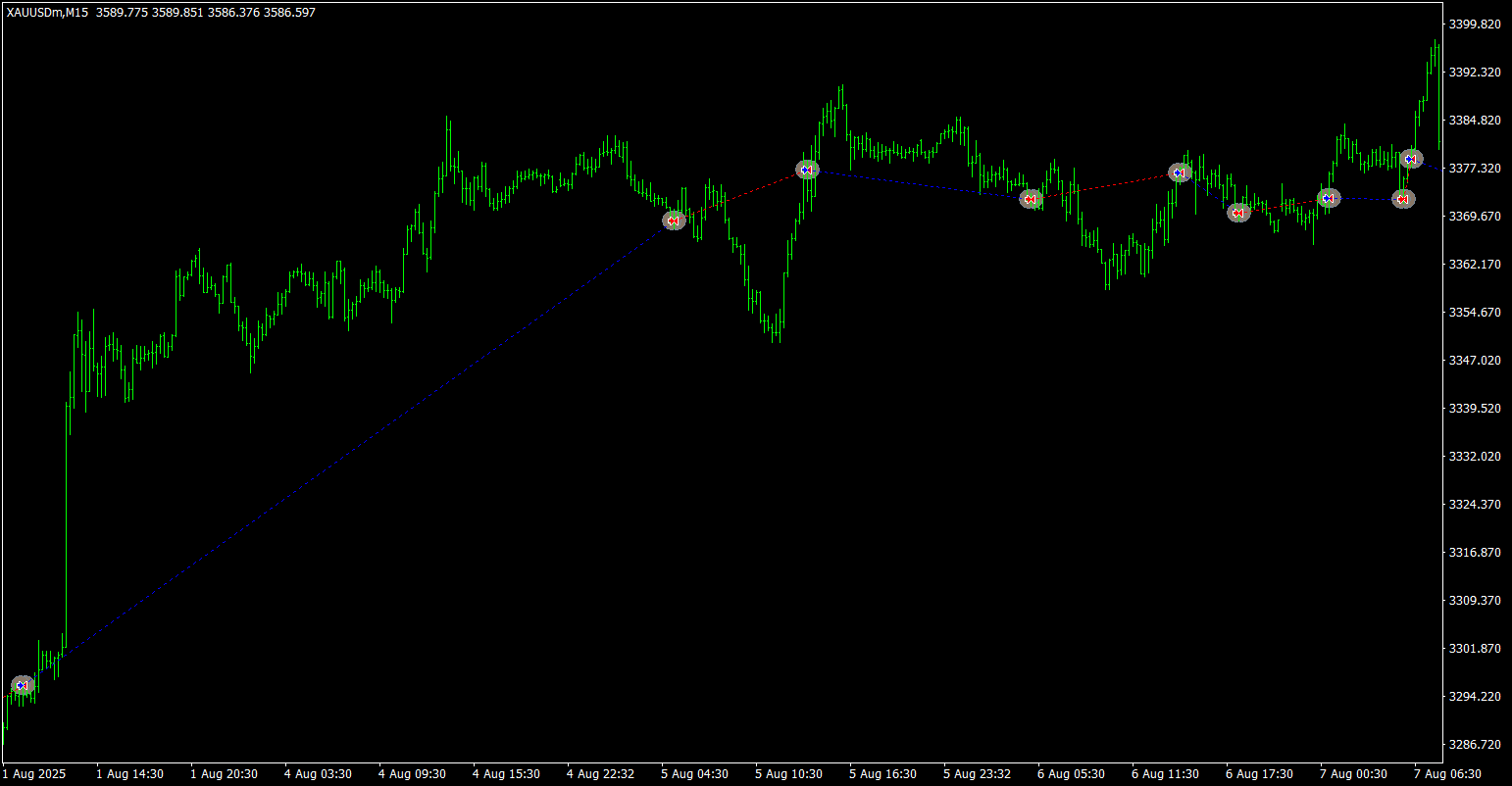1512x786 pixels.
Task: Select the red trade marker near 6 Aug 17:30
Action: [x=1238, y=213]
